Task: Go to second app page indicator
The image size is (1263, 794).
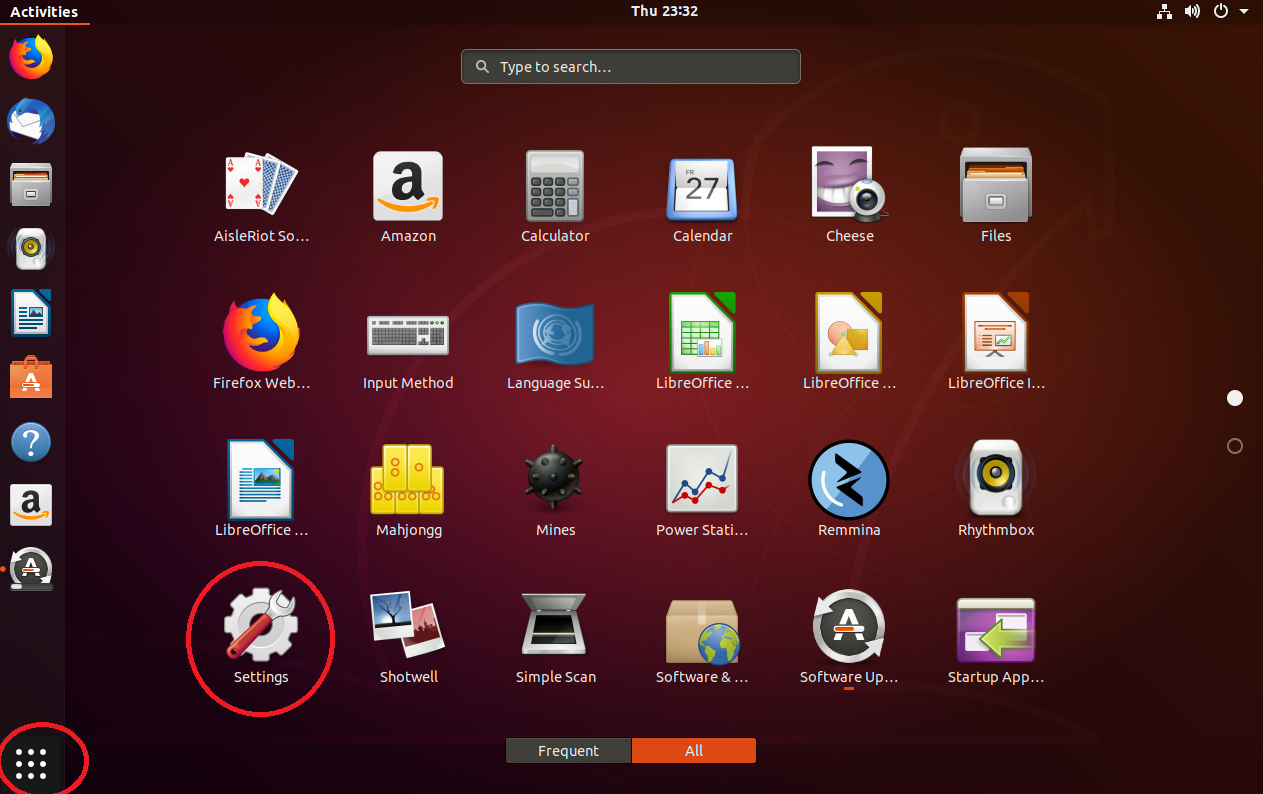Action: [1235, 446]
